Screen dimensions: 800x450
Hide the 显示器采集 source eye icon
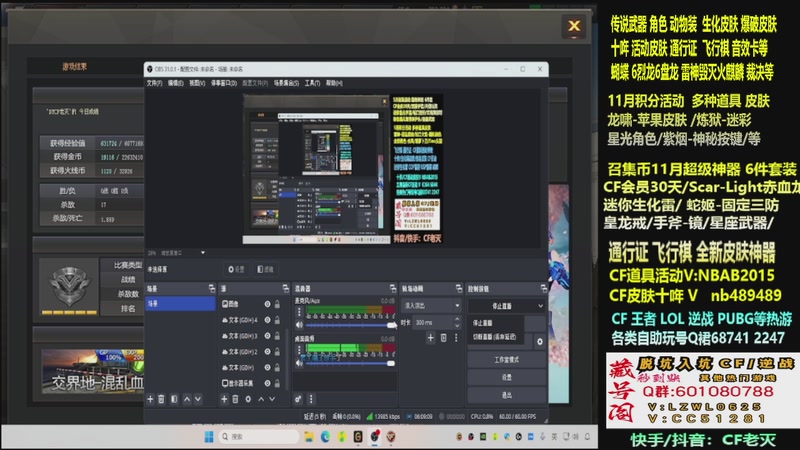click(267, 383)
